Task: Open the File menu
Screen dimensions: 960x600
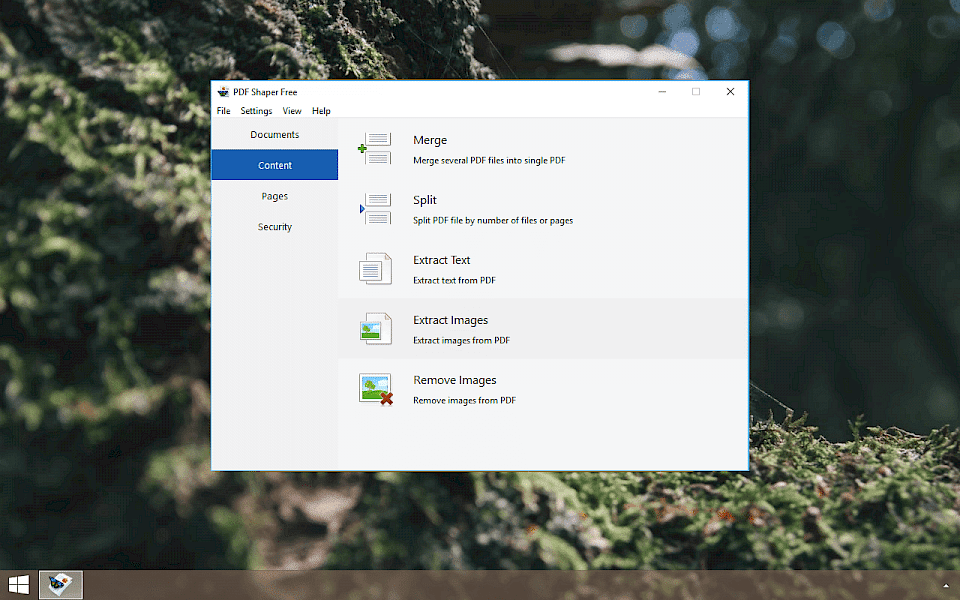Action: coord(223,111)
